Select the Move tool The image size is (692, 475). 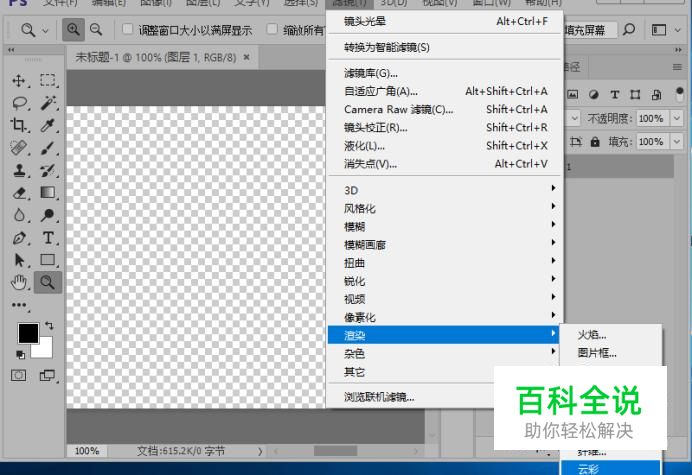tap(19, 81)
